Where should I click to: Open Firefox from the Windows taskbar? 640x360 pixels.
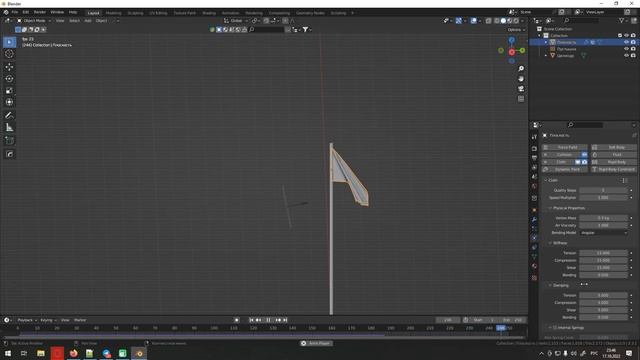coord(73,353)
